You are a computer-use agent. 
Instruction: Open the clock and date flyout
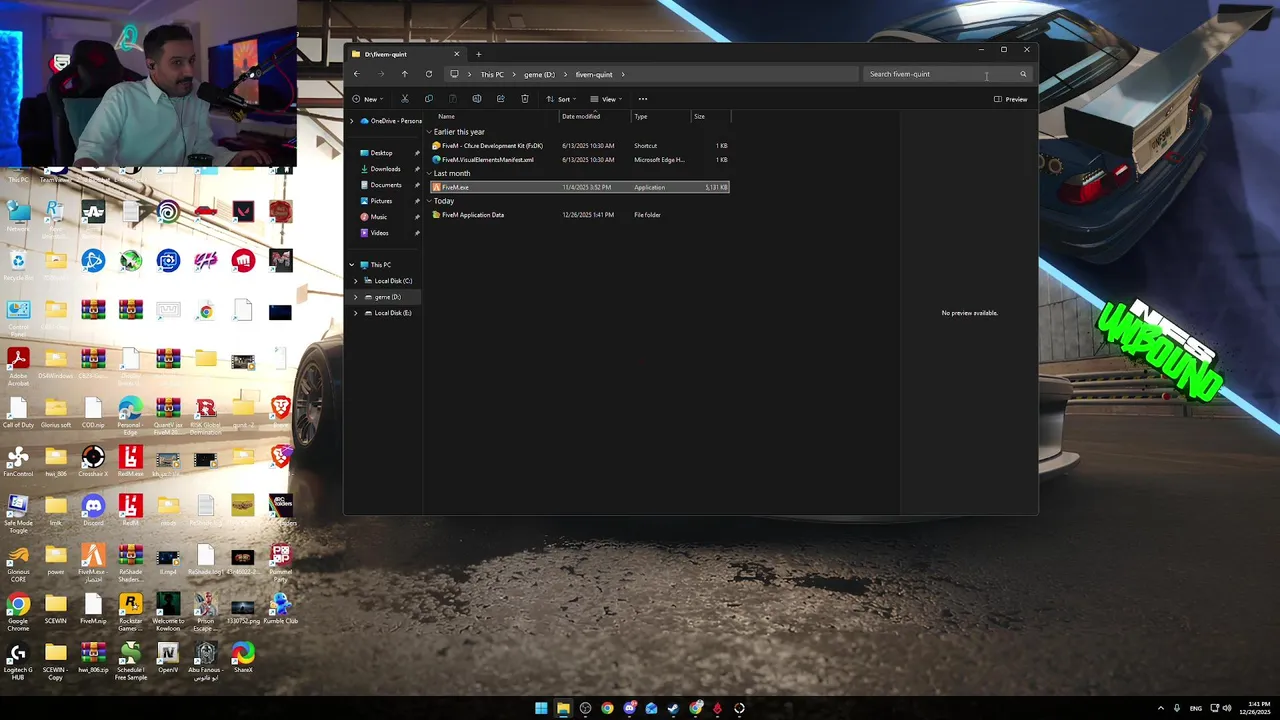1254,708
